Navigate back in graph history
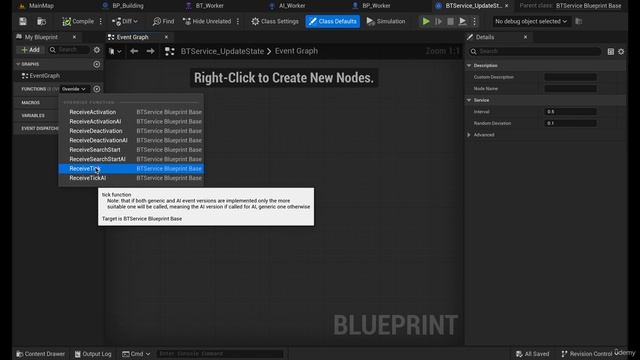 pyautogui.click(x=134, y=51)
